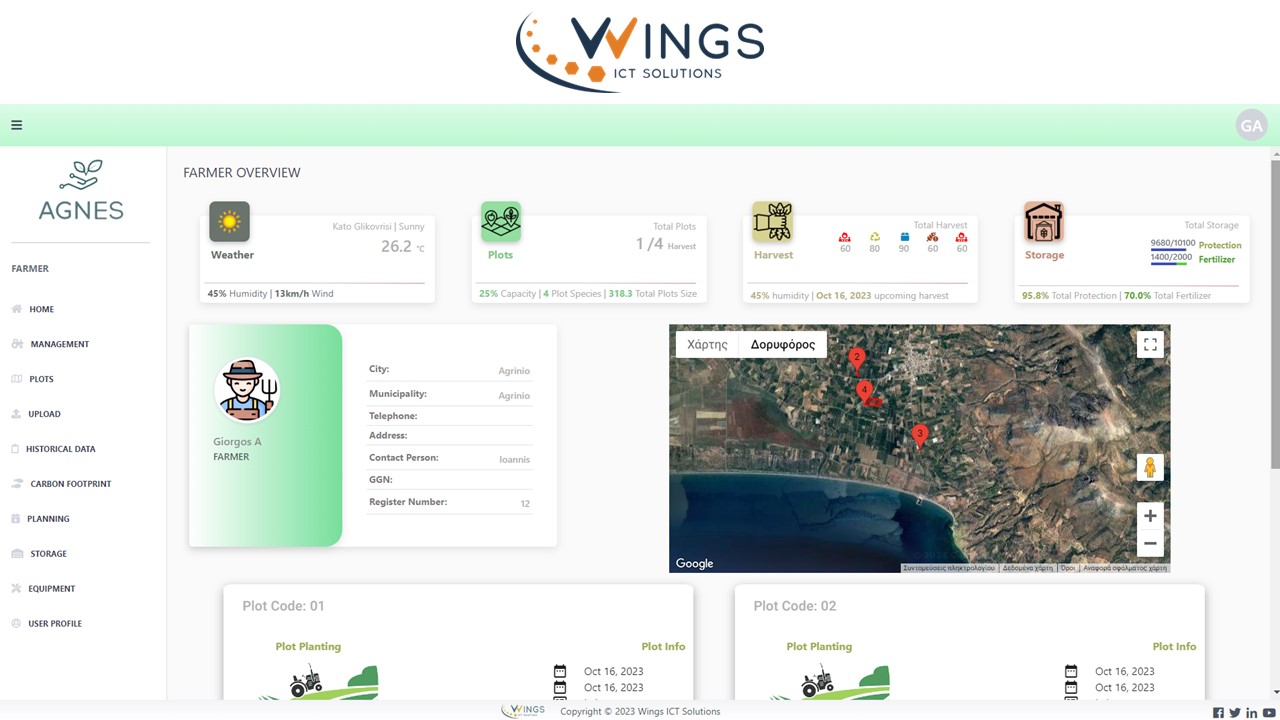This screenshot has height=720, width=1280.
Task: Click the 318.3 Total Plots Size text
Action: point(653,294)
